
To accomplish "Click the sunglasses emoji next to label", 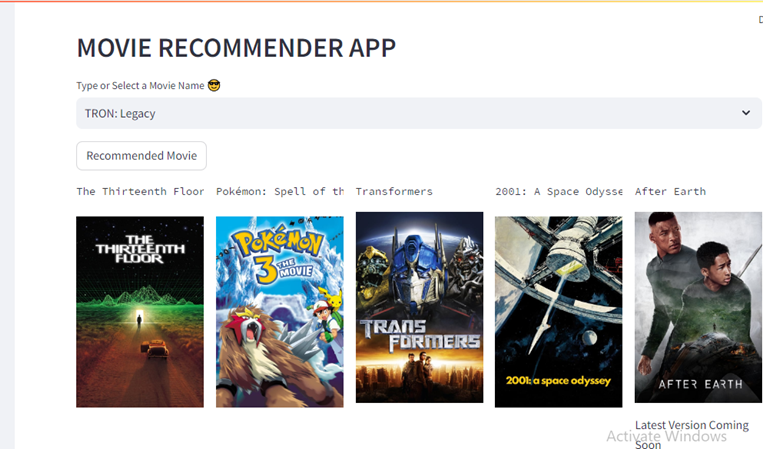I will (x=214, y=86).
